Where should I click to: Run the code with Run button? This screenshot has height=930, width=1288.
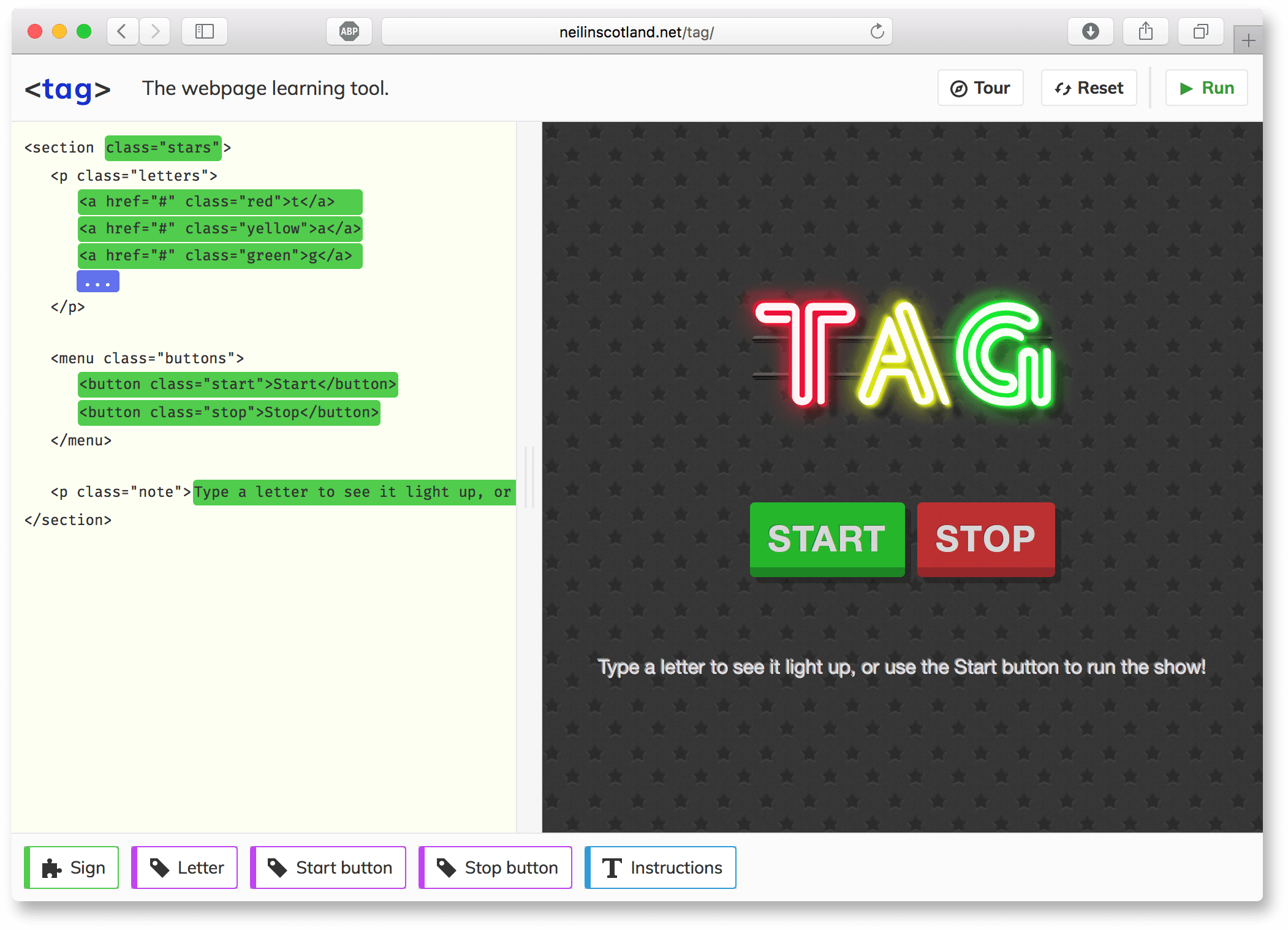[1206, 88]
